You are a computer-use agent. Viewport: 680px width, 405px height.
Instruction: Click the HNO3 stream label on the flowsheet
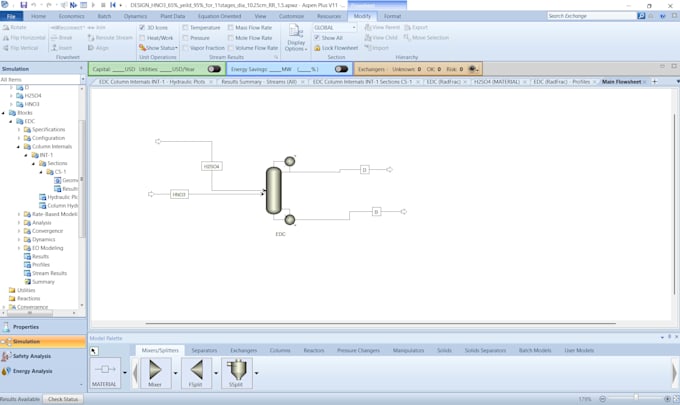(179, 194)
